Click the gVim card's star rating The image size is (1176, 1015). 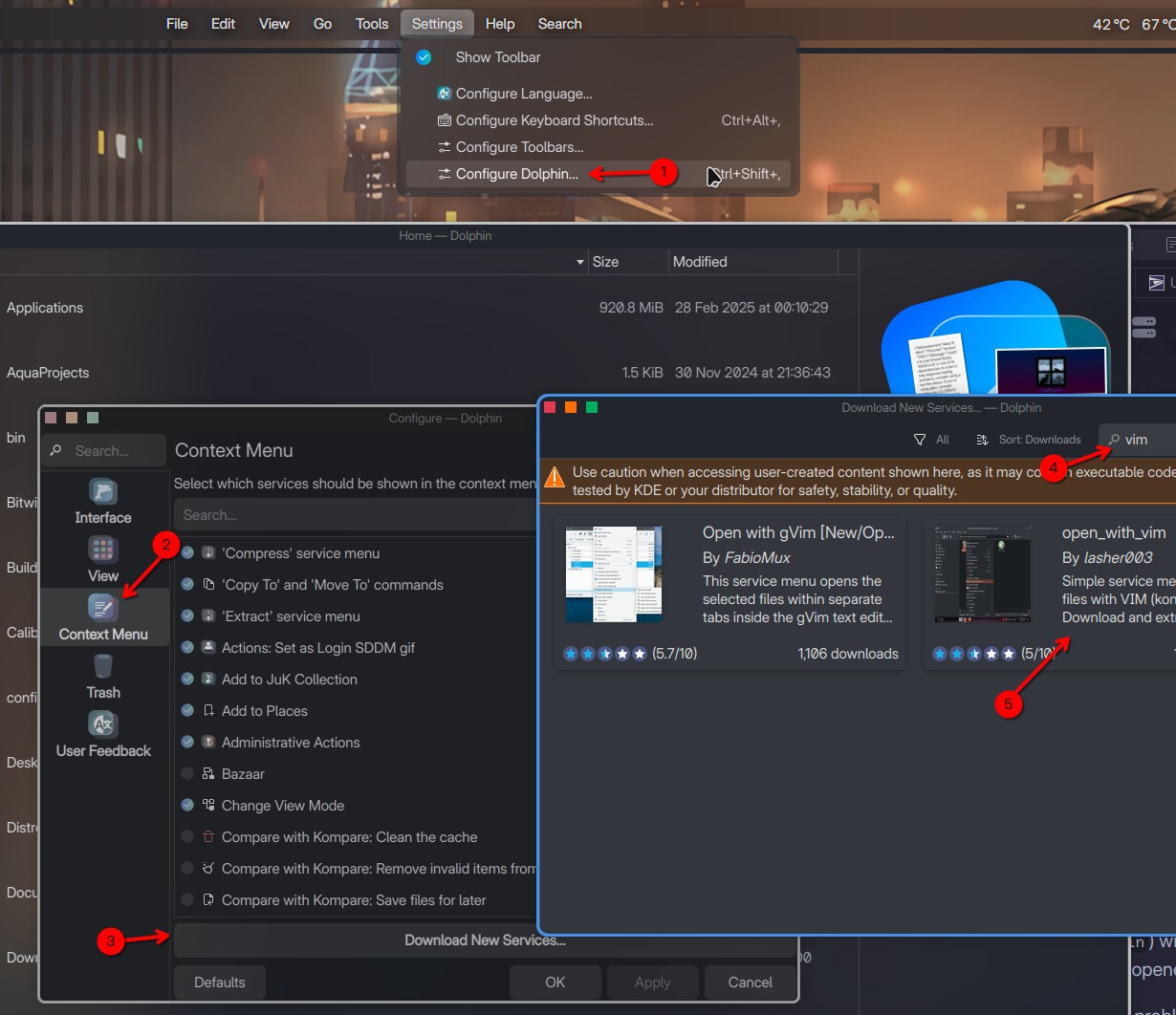pos(605,654)
